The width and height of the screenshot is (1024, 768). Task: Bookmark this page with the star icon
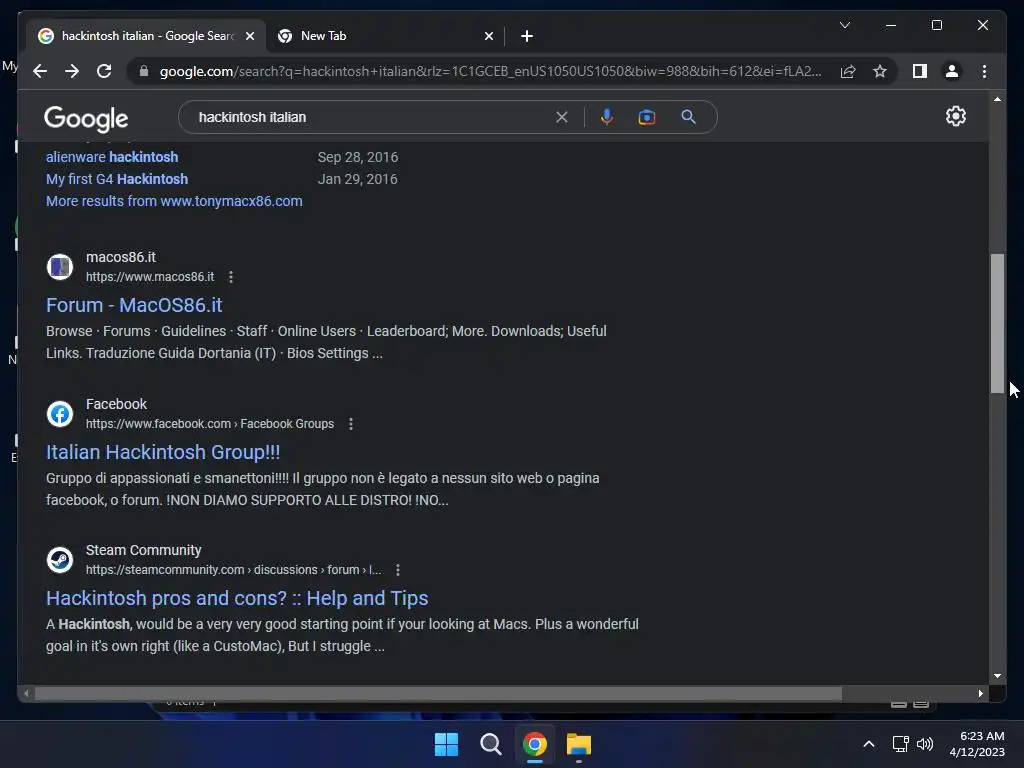point(880,71)
